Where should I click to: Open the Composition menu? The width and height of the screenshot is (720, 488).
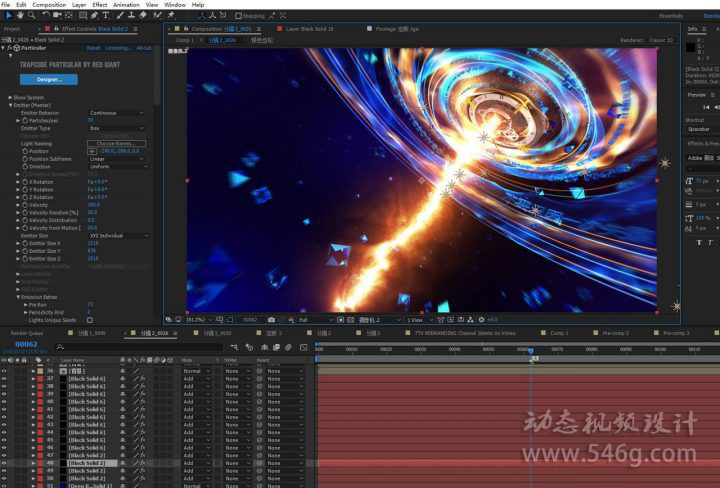(x=49, y=5)
